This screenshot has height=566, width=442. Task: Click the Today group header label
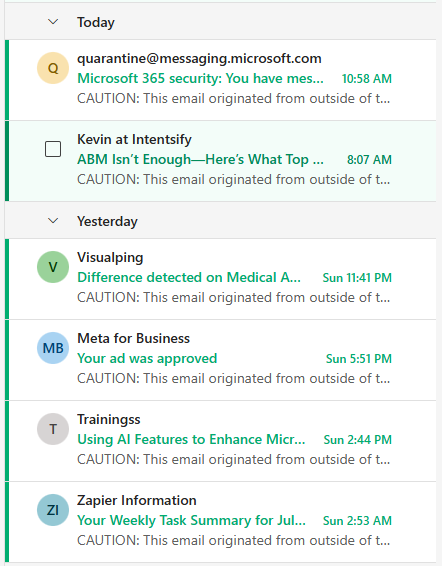tap(96, 22)
